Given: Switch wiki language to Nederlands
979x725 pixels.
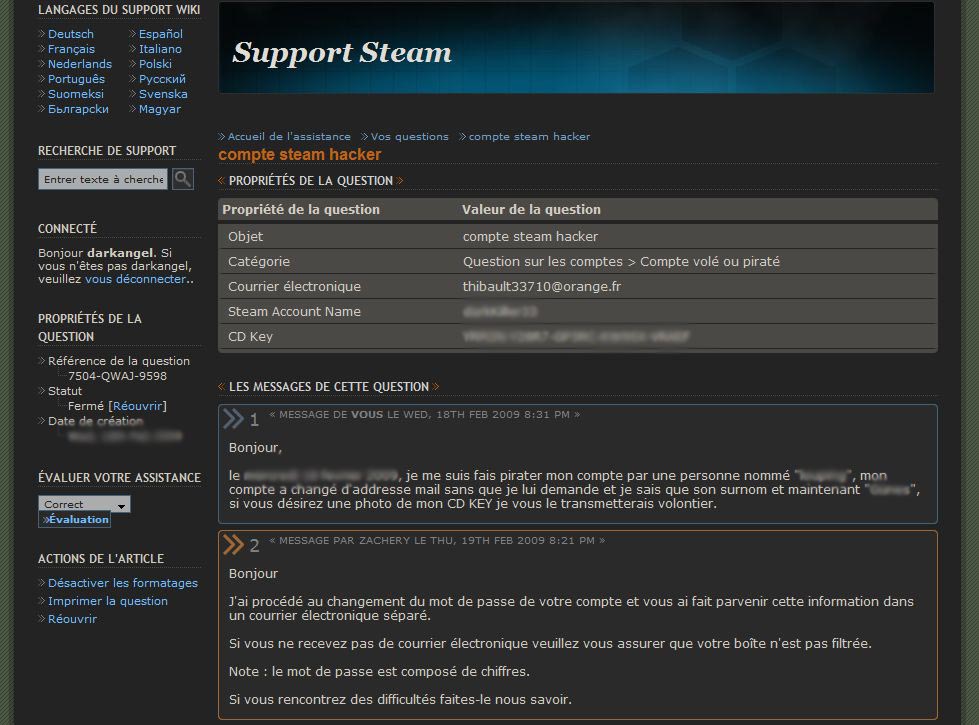Looking at the screenshot, I should click(x=80, y=64).
